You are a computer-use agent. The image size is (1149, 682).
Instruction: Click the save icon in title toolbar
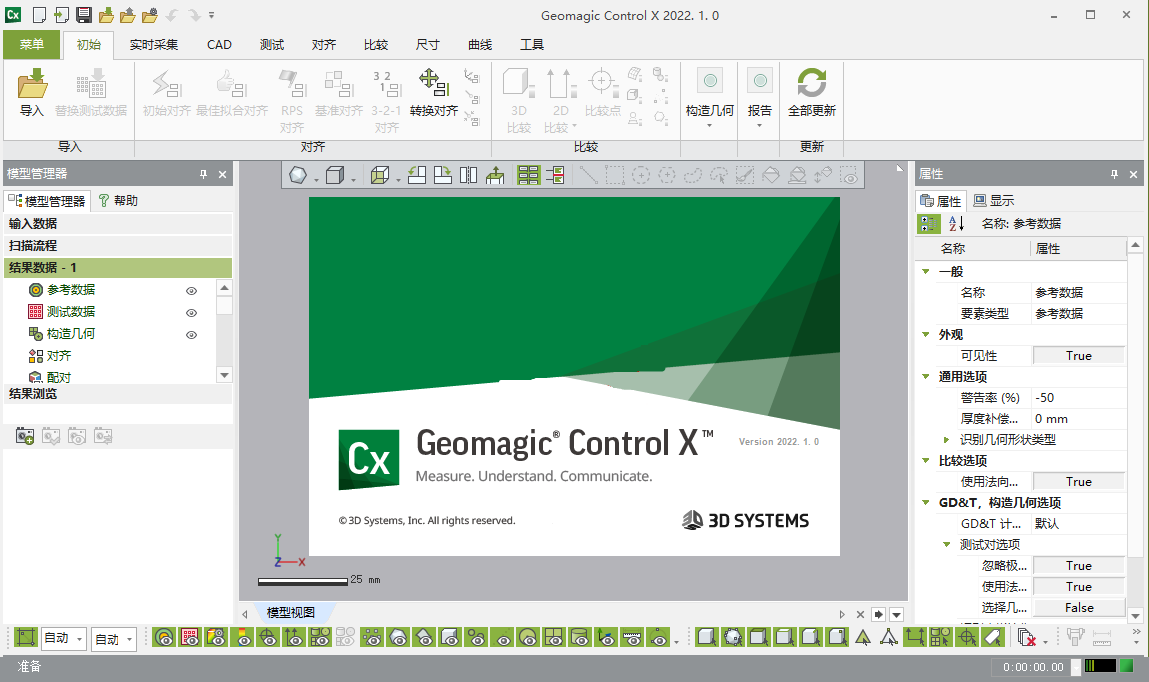click(84, 15)
